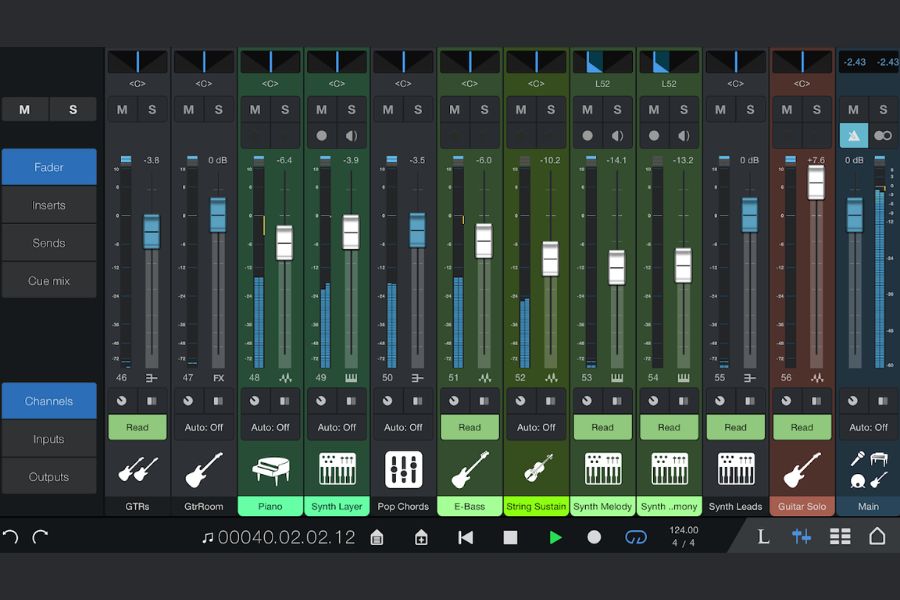Viewport: 900px width, 600px height.
Task: Switch to the Cue mix view
Action: tap(49, 281)
